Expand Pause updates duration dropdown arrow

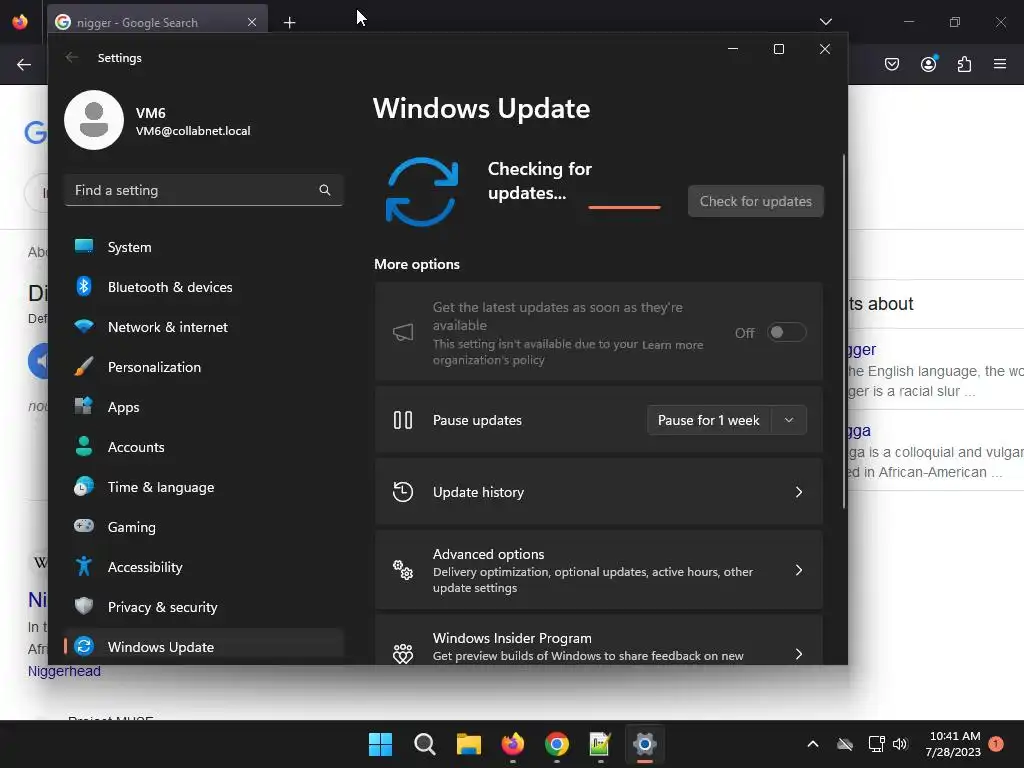(789, 420)
